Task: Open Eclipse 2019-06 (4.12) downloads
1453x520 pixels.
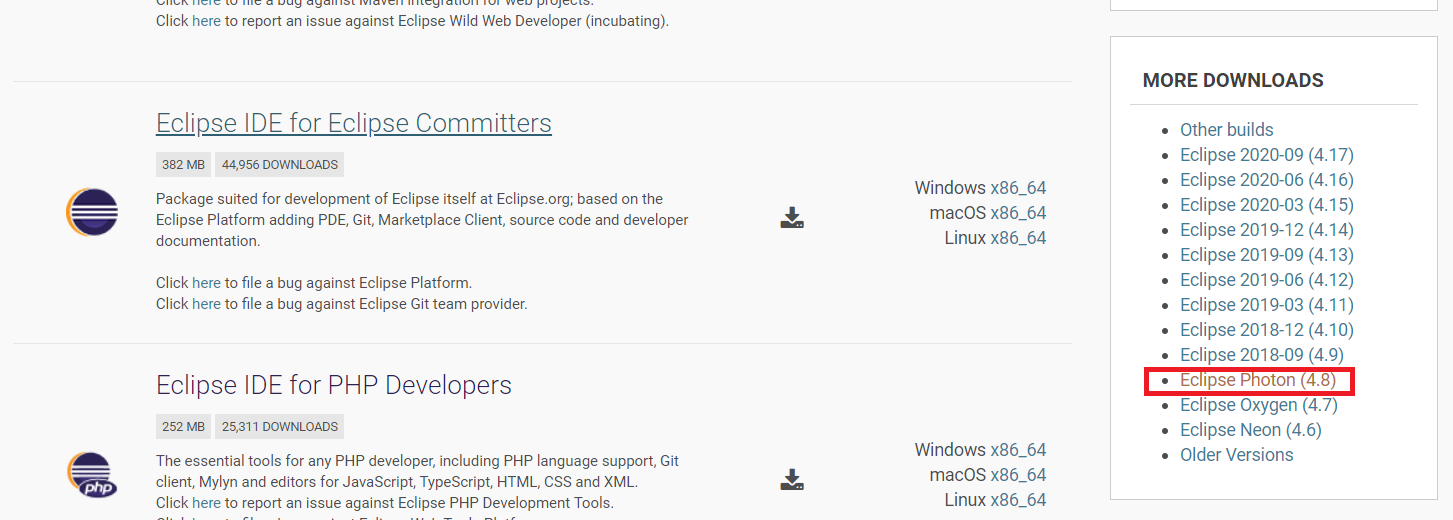Action: tap(1267, 280)
